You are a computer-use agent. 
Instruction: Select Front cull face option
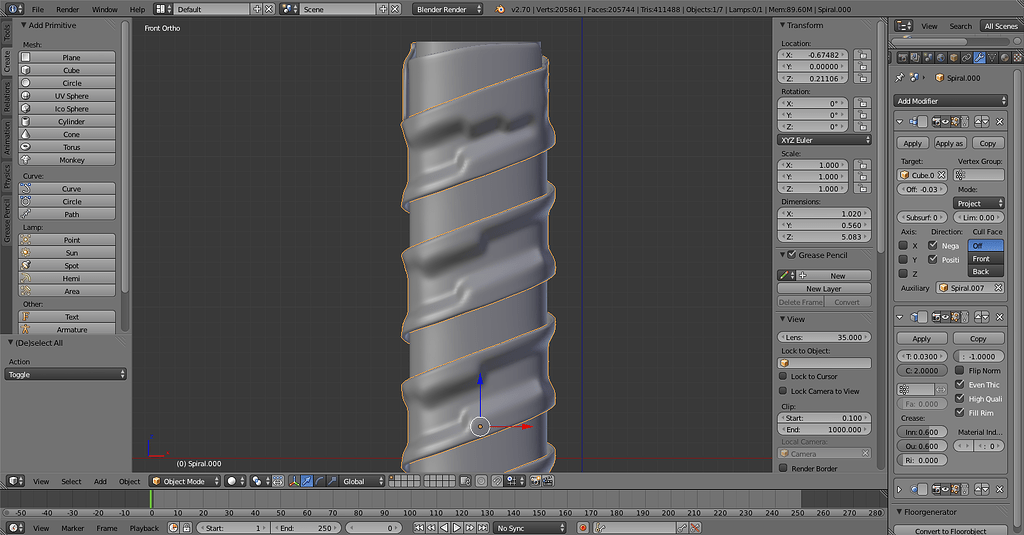(985, 259)
